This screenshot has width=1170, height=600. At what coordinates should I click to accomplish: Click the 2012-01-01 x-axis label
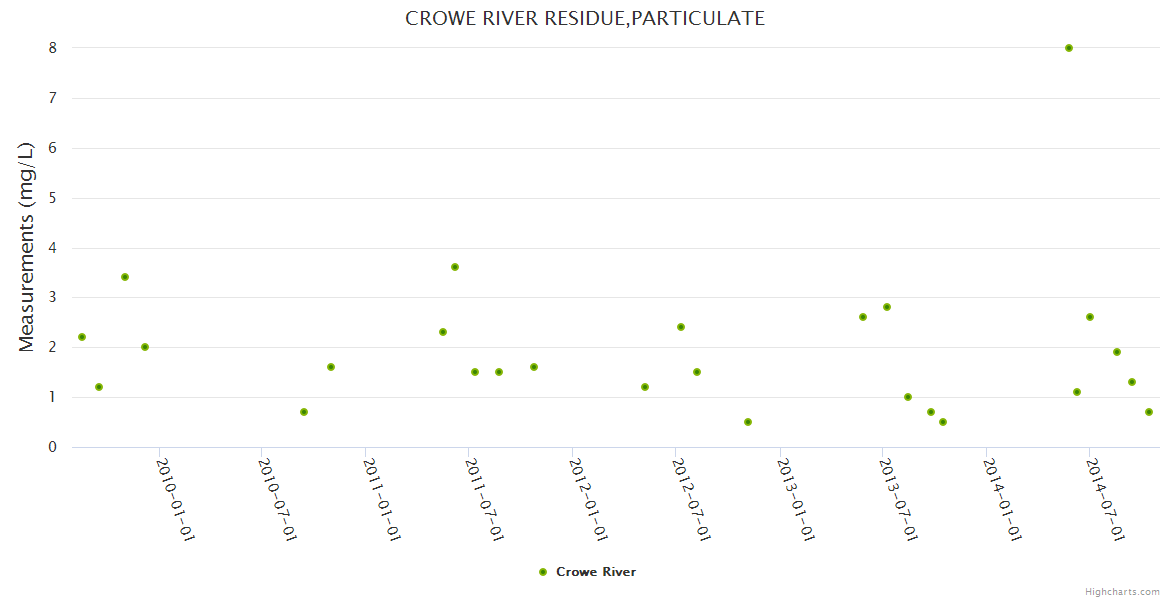coord(589,499)
